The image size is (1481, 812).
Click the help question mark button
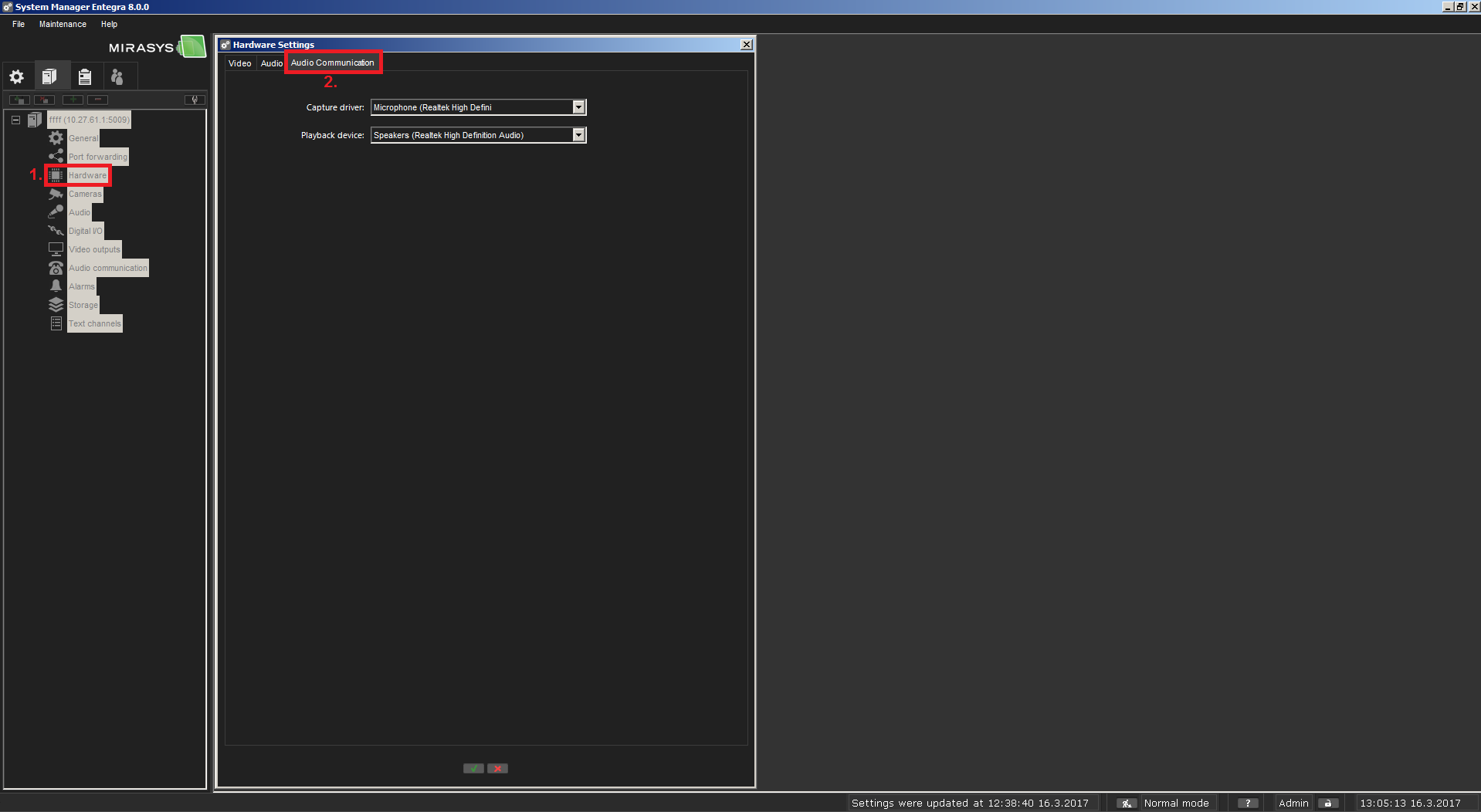pyautogui.click(x=1247, y=803)
